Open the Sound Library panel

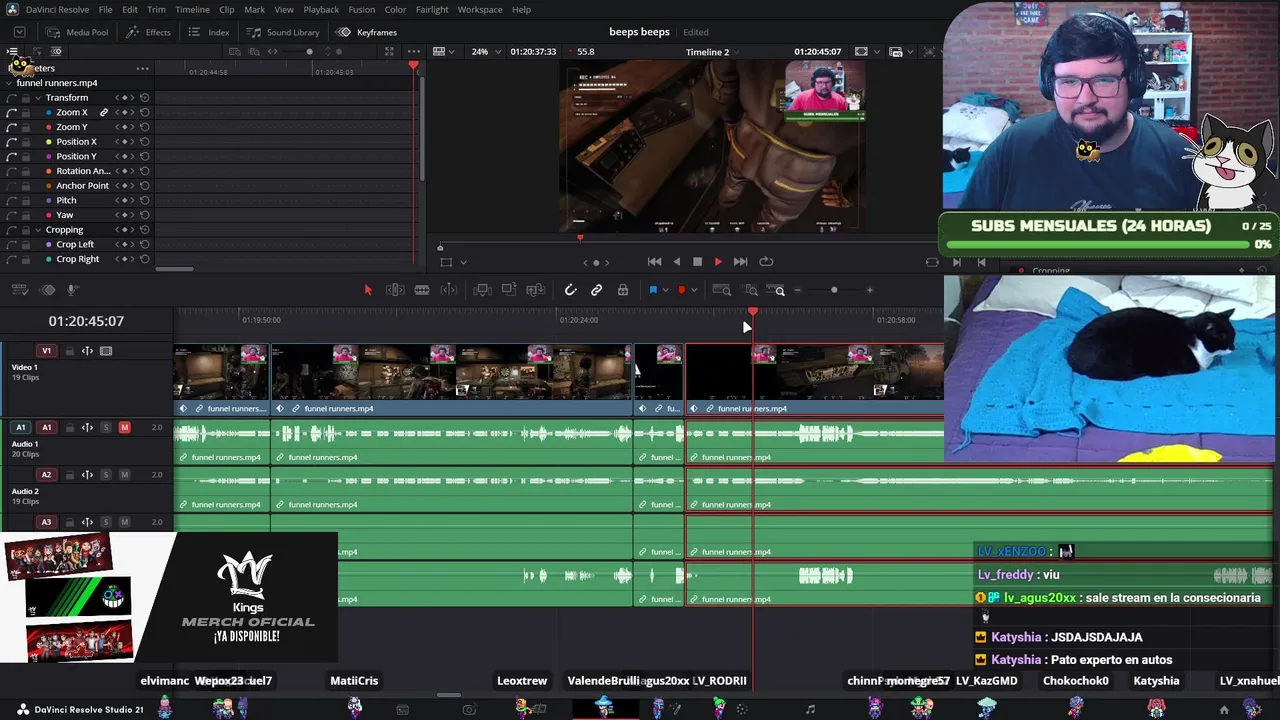coord(283,32)
